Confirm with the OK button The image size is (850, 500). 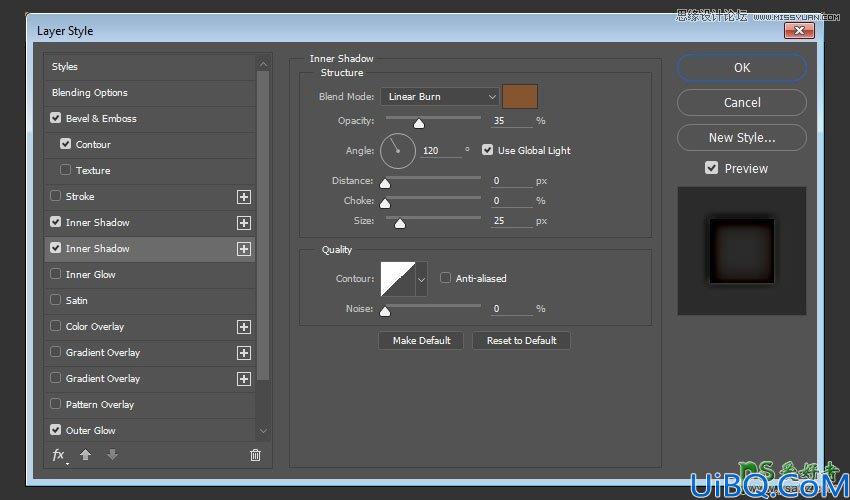click(x=742, y=68)
